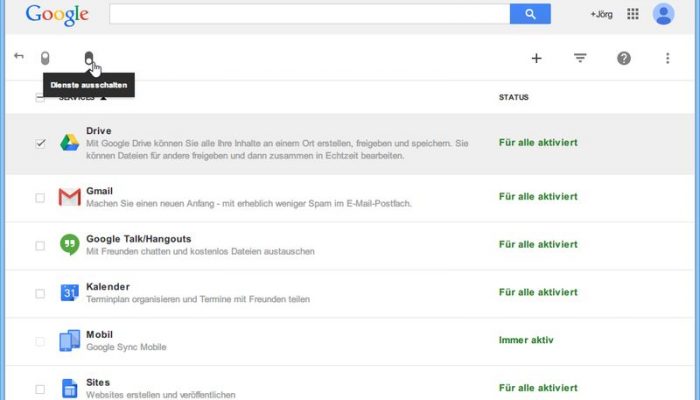Open the +Jörg profile link
This screenshot has width=700, height=400.
pyautogui.click(x=601, y=14)
